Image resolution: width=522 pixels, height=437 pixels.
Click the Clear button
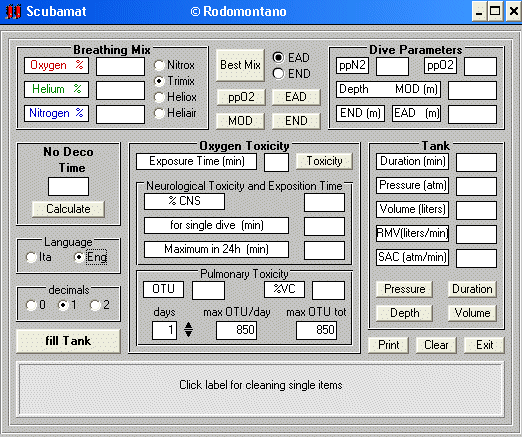pyautogui.click(x=436, y=345)
